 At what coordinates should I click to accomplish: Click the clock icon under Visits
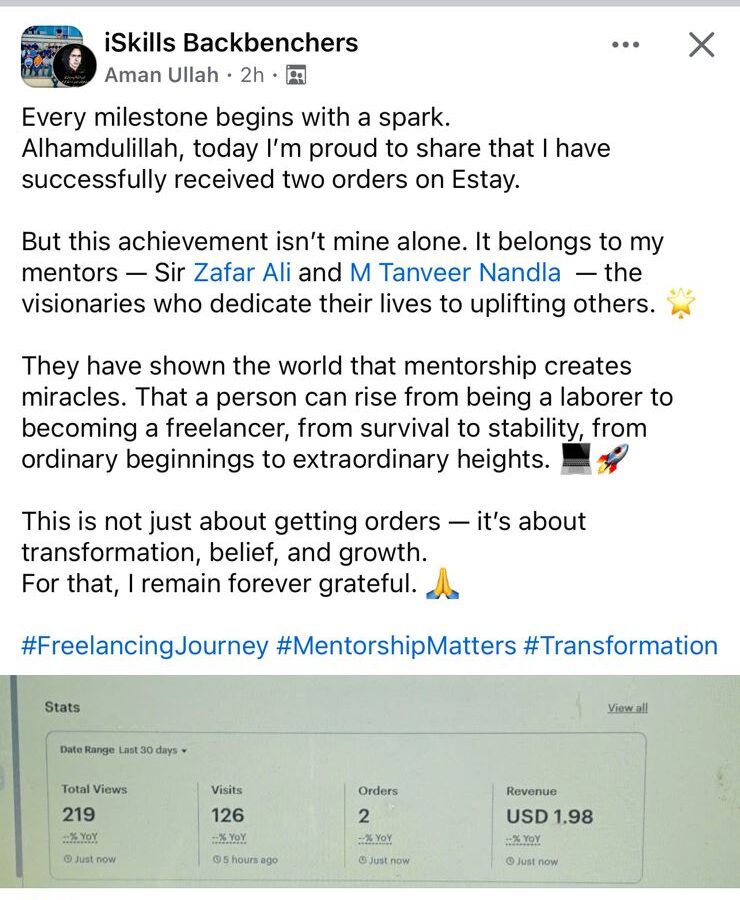pos(216,860)
